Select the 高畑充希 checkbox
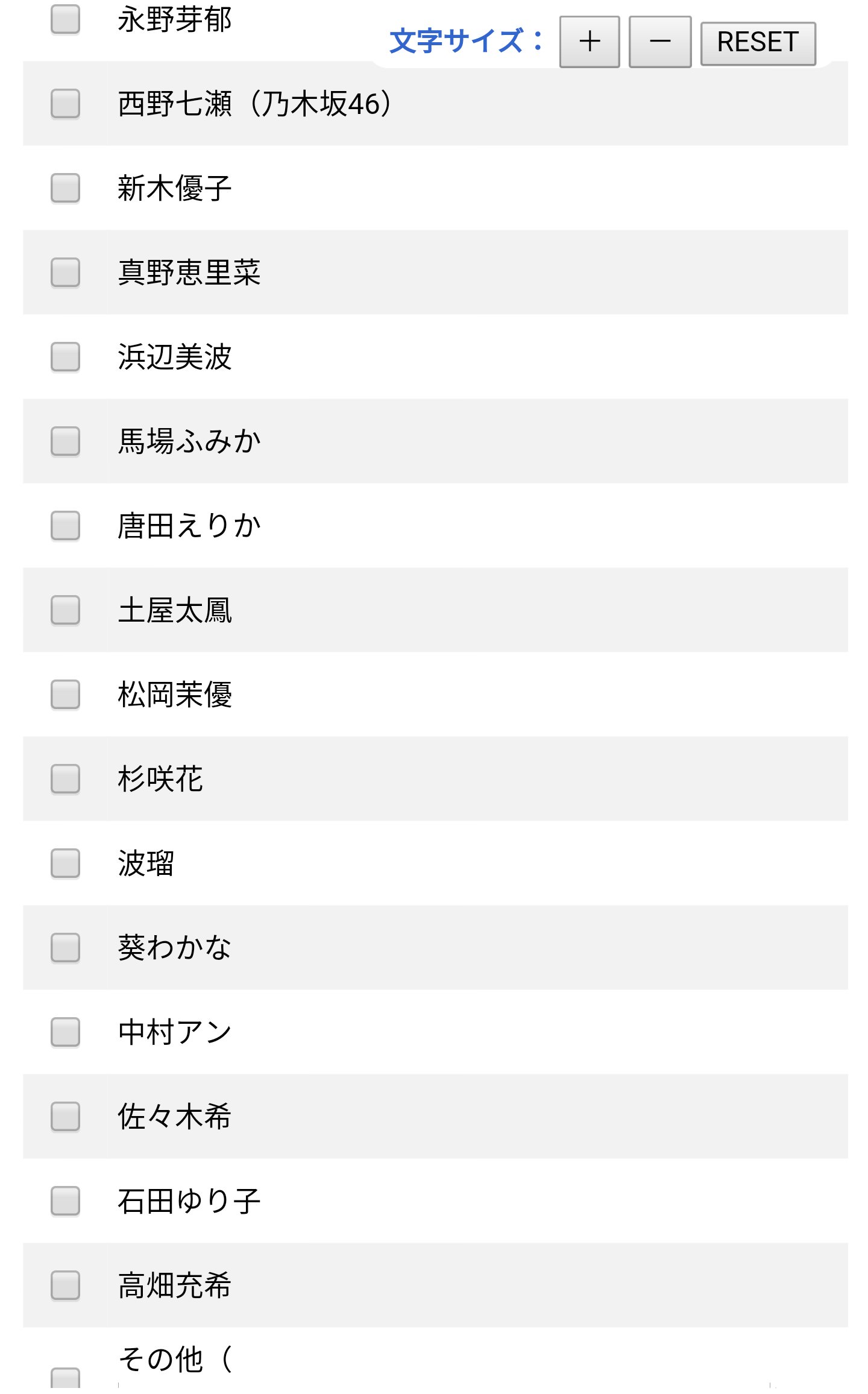868x1394 pixels. pyautogui.click(x=66, y=1285)
